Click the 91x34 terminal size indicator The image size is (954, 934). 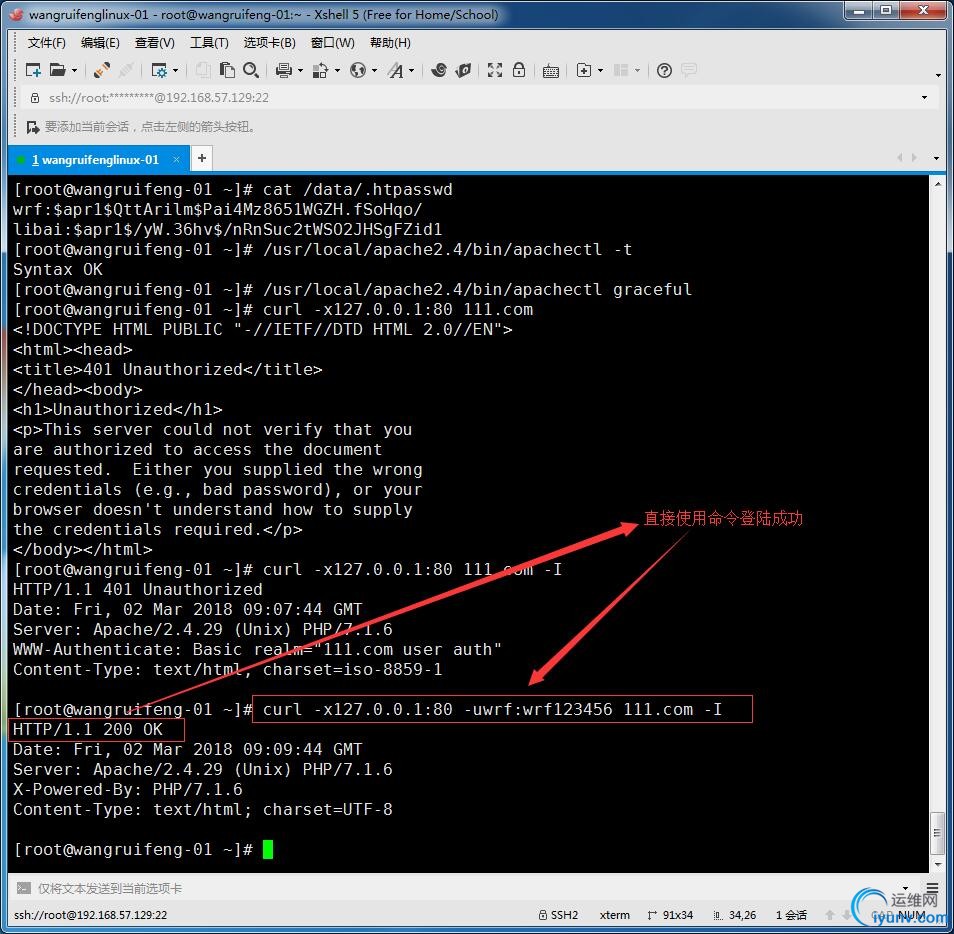670,915
